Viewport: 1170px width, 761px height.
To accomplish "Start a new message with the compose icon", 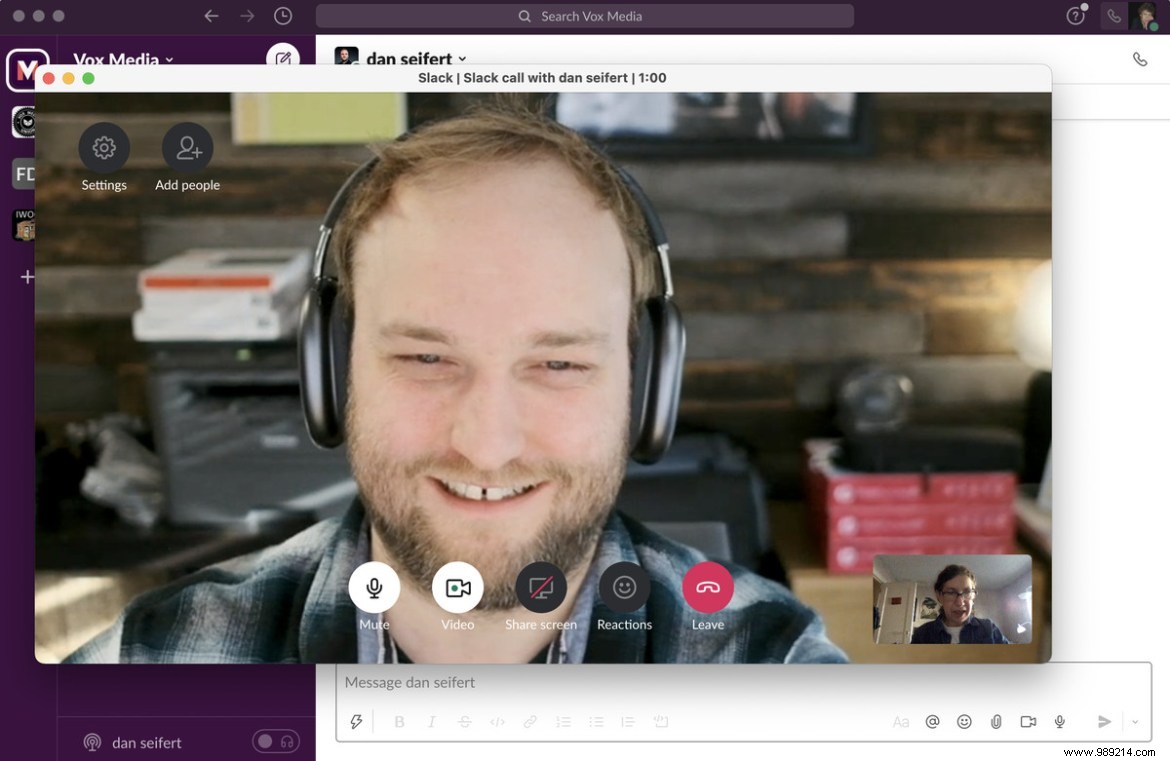I will click(283, 60).
